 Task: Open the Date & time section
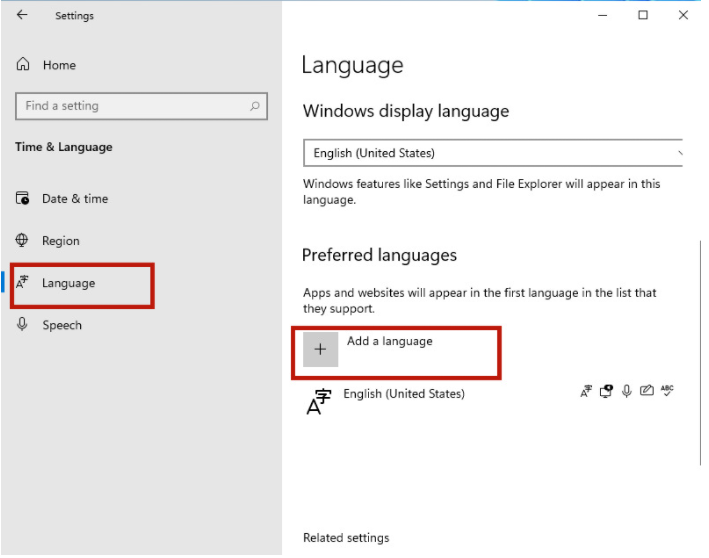pyautogui.click(x=74, y=199)
